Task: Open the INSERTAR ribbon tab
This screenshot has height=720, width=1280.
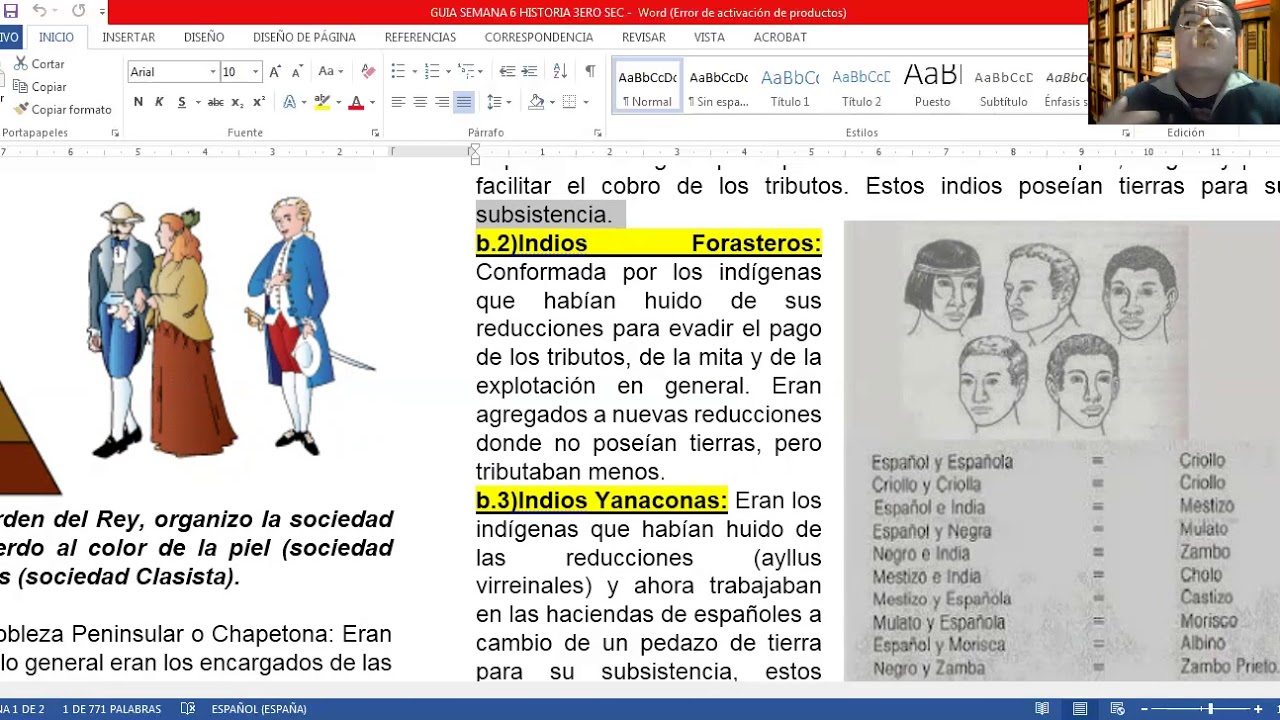Action: [x=129, y=37]
